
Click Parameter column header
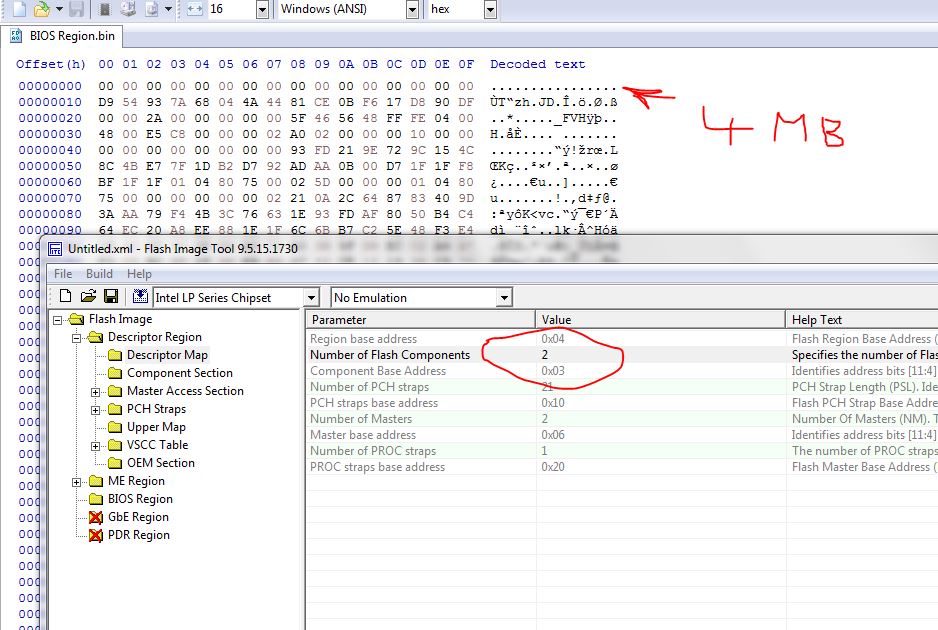click(x=421, y=319)
